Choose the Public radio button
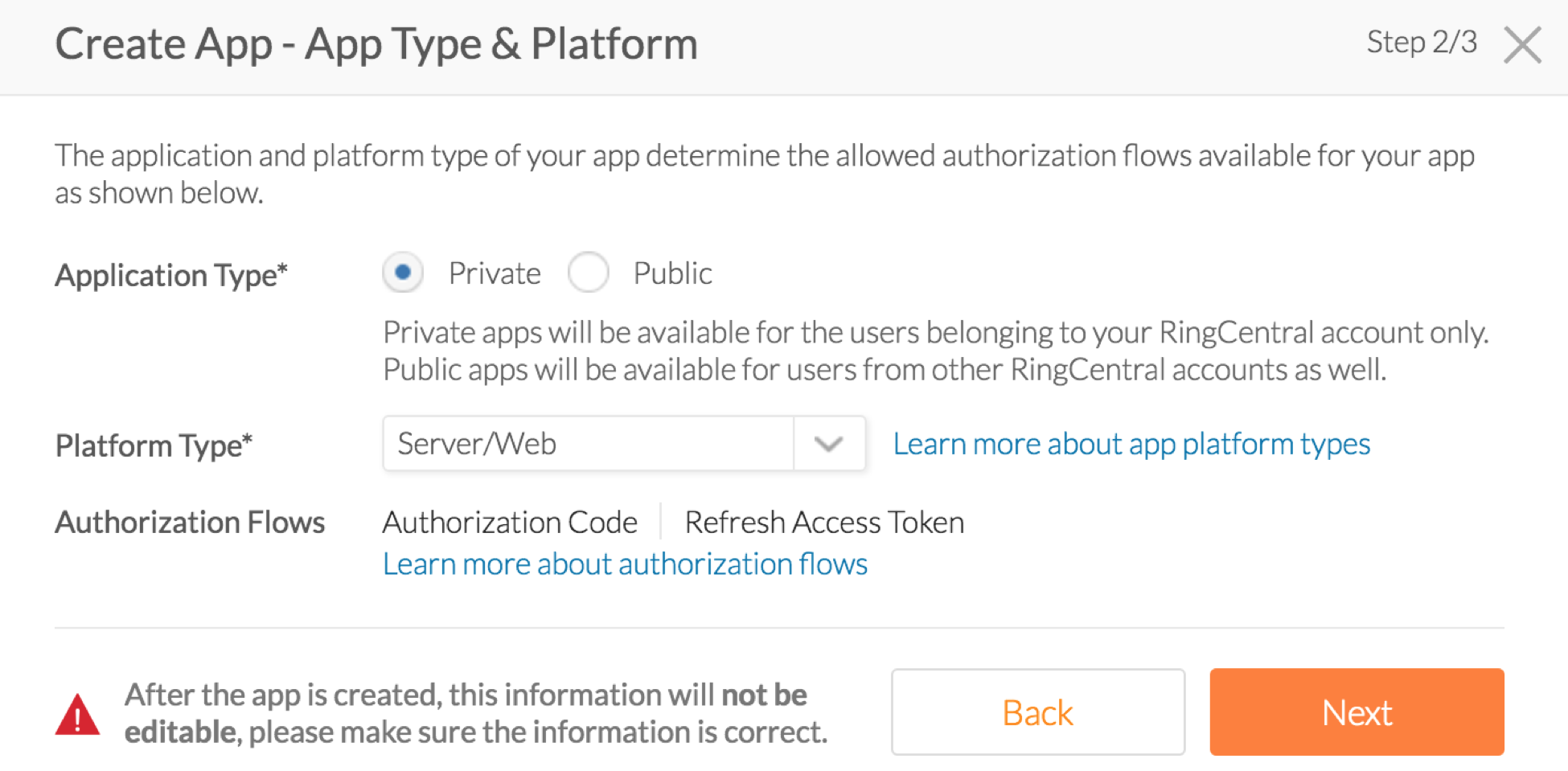The height and width of the screenshot is (771, 1568). 588,273
